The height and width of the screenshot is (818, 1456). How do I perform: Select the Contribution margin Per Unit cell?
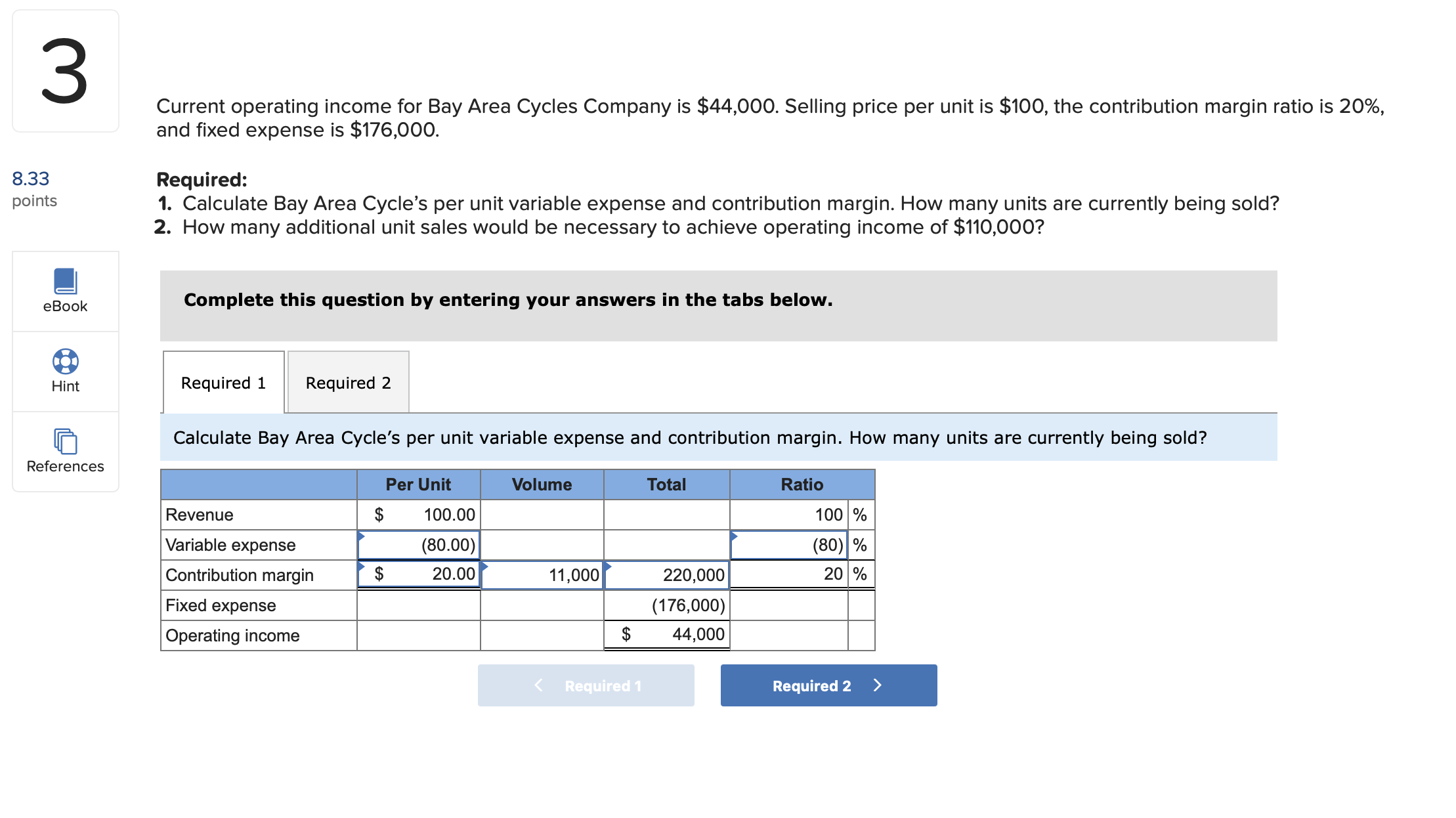(x=418, y=574)
